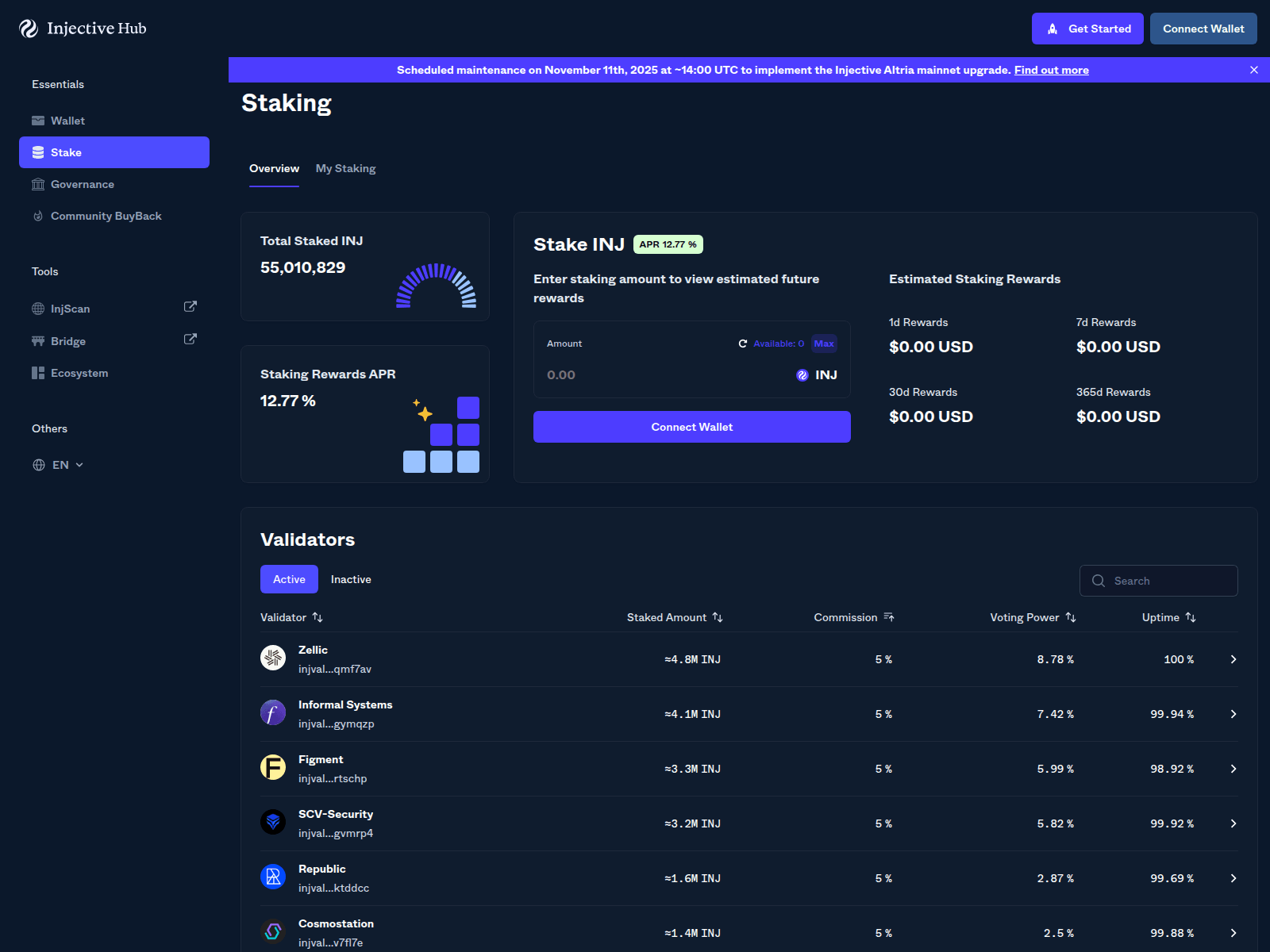Click the Wallet sidebar icon

[38, 121]
